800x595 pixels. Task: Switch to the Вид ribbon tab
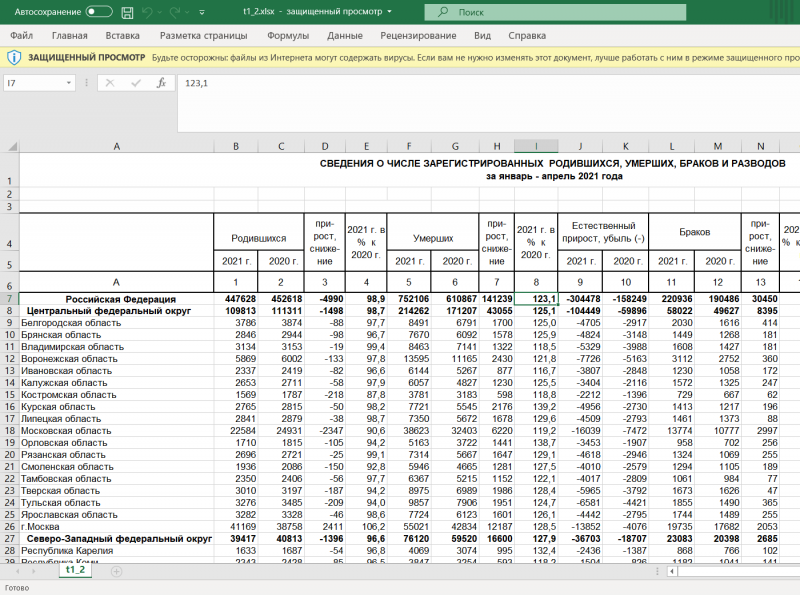click(x=482, y=36)
